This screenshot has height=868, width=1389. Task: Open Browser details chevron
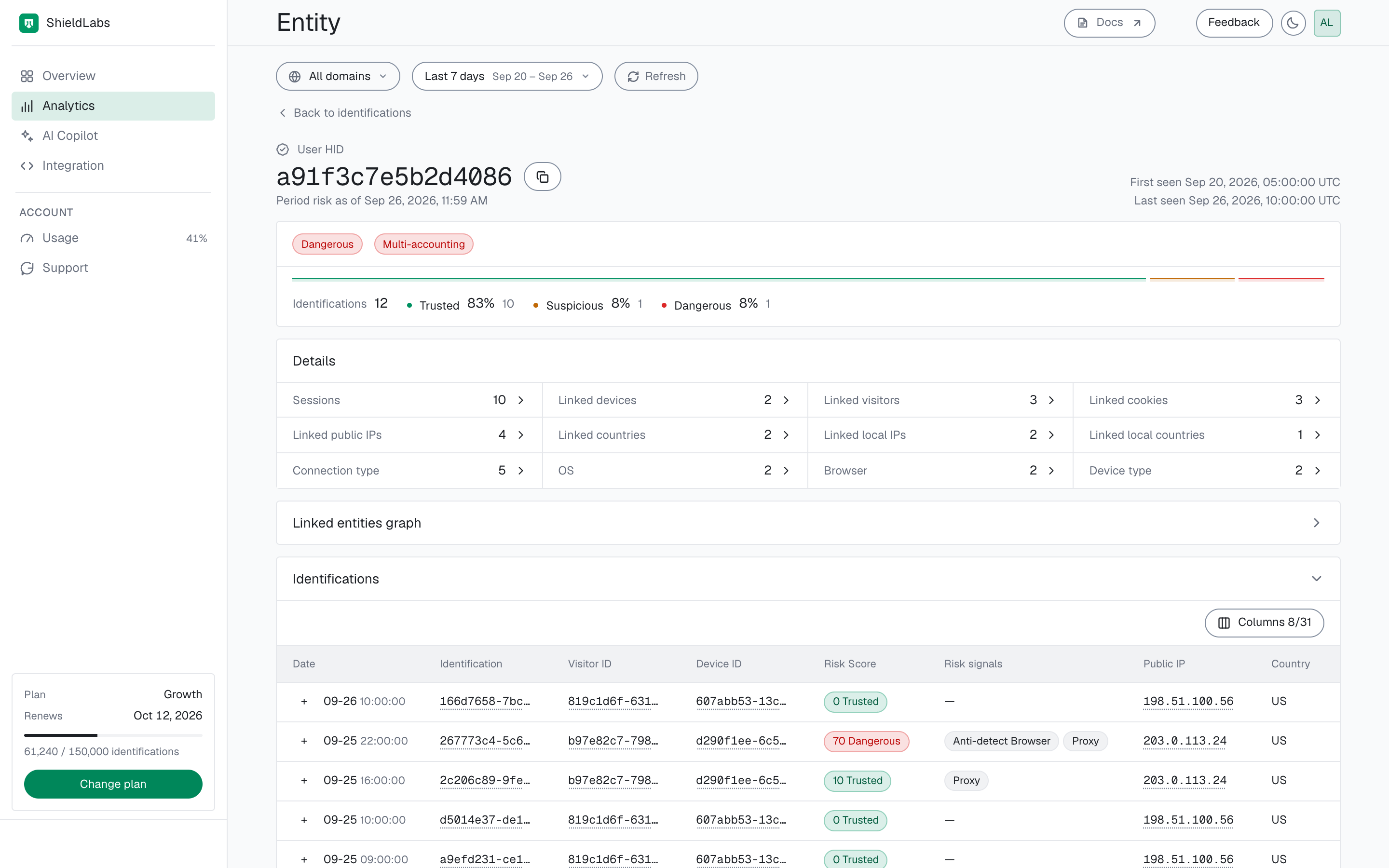(x=1051, y=470)
